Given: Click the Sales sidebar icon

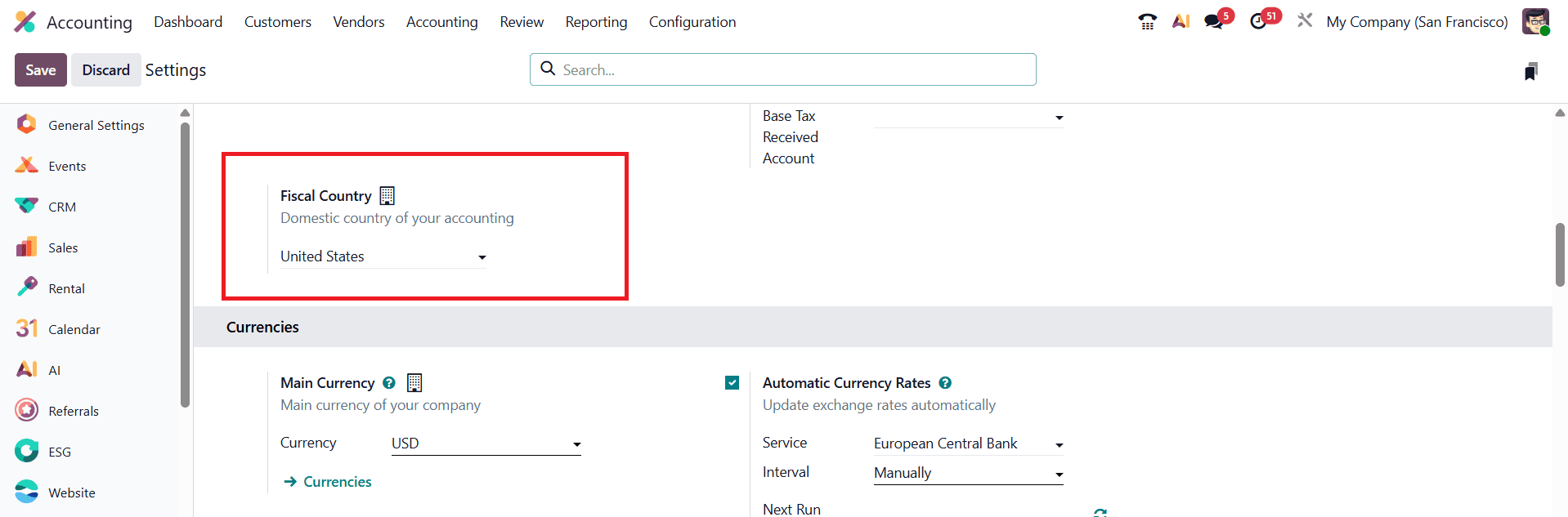Looking at the screenshot, I should point(26,247).
